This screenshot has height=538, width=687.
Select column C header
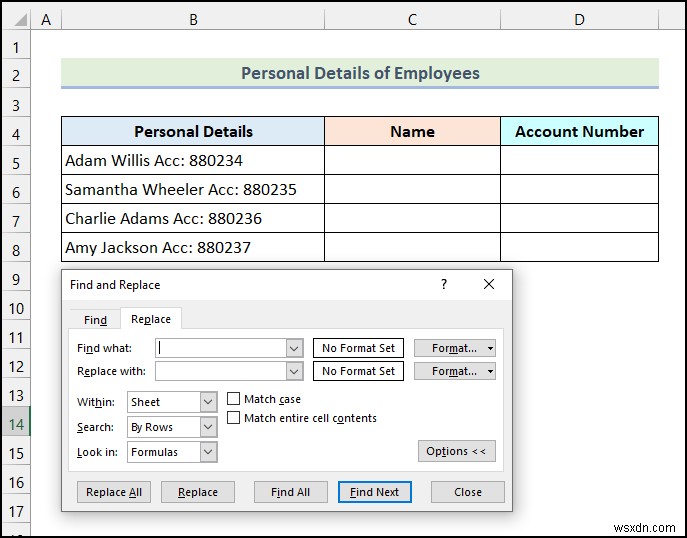tap(412, 19)
